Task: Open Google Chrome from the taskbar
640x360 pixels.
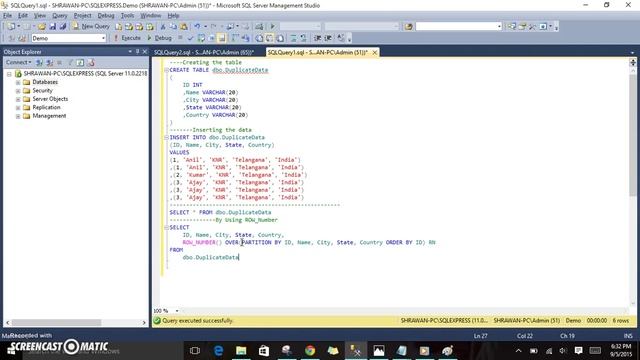Action: click(310, 351)
